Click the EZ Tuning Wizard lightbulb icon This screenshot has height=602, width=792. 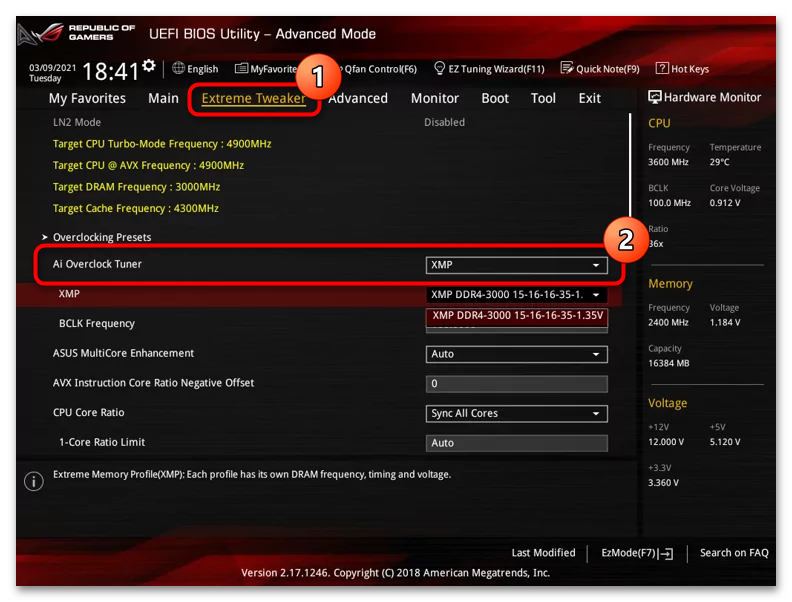click(x=439, y=68)
